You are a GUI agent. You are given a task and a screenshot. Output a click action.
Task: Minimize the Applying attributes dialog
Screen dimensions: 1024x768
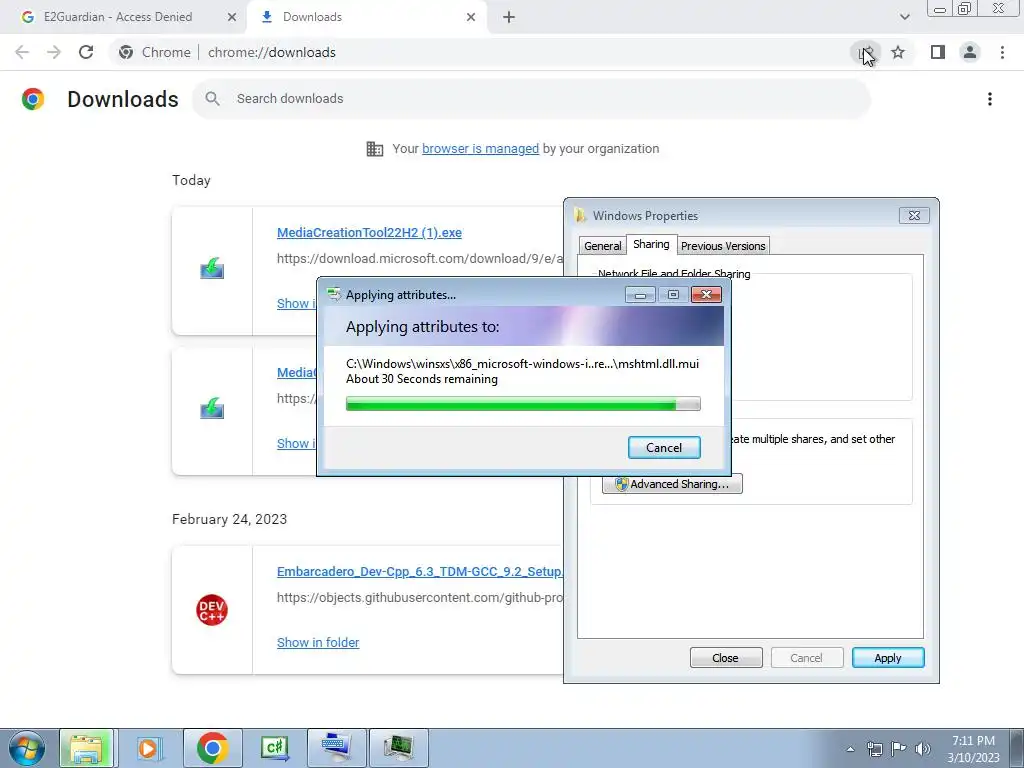(640, 295)
